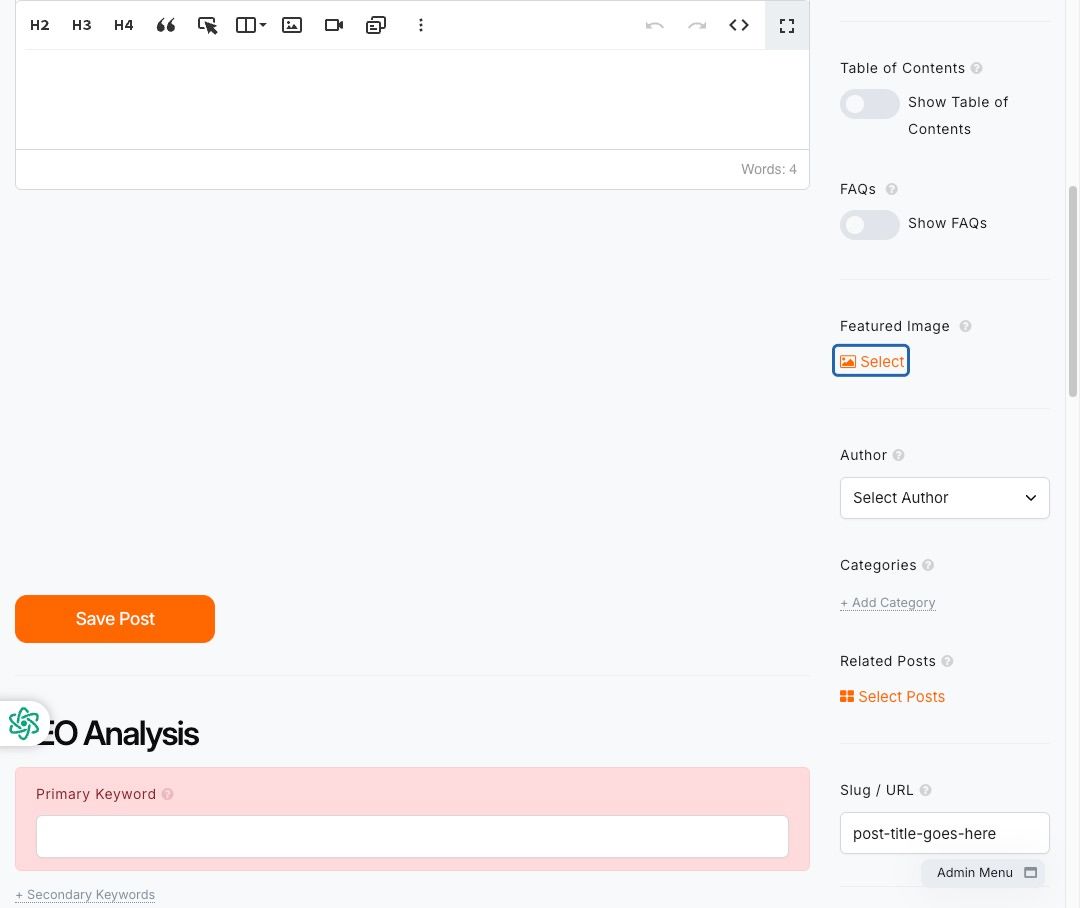Add Secondary Keywords
This screenshot has width=1080, height=908.
85,895
